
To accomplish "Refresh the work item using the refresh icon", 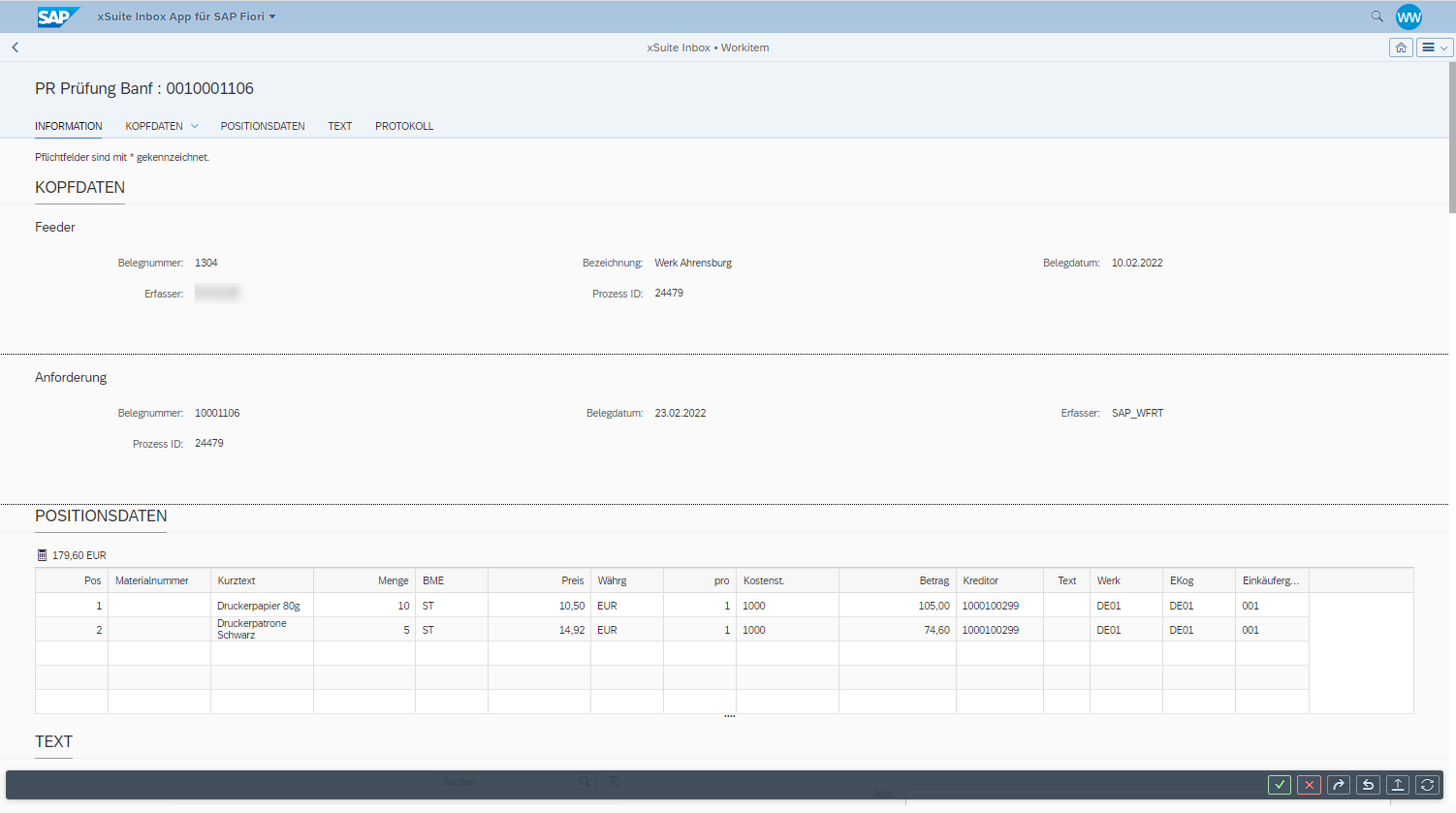I will pyautogui.click(x=1426, y=785).
